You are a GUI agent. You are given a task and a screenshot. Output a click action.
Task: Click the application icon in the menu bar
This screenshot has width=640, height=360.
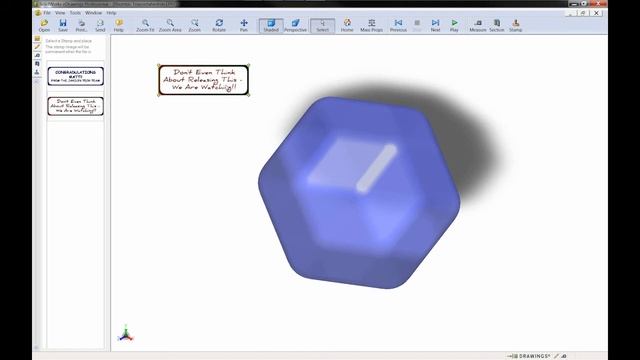point(38,13)
